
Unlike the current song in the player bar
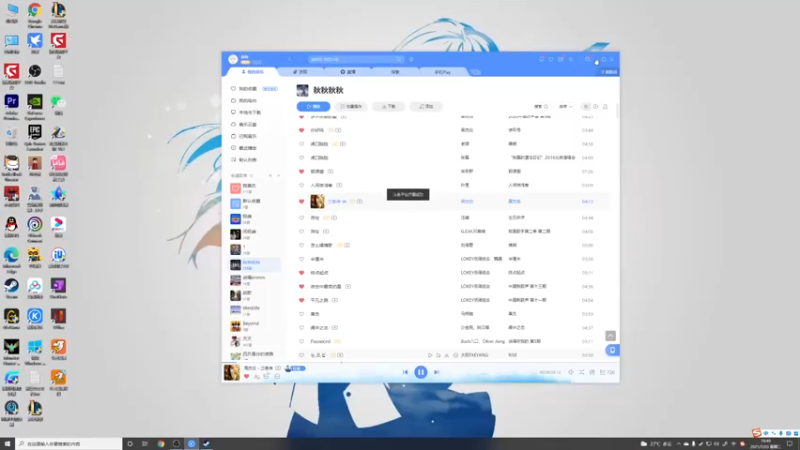246,377
